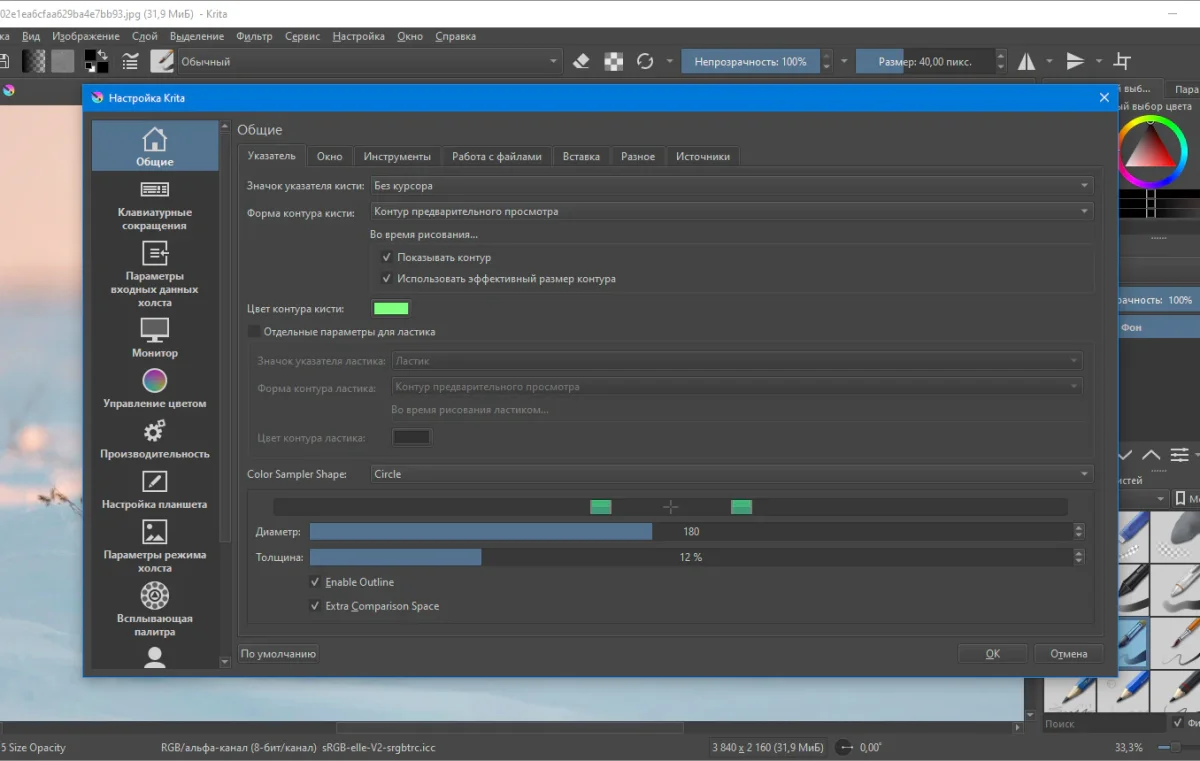Expand the Color Sampler Shape dropdown
Viewport: 1200px width, 761px height.
click(731, 474)
